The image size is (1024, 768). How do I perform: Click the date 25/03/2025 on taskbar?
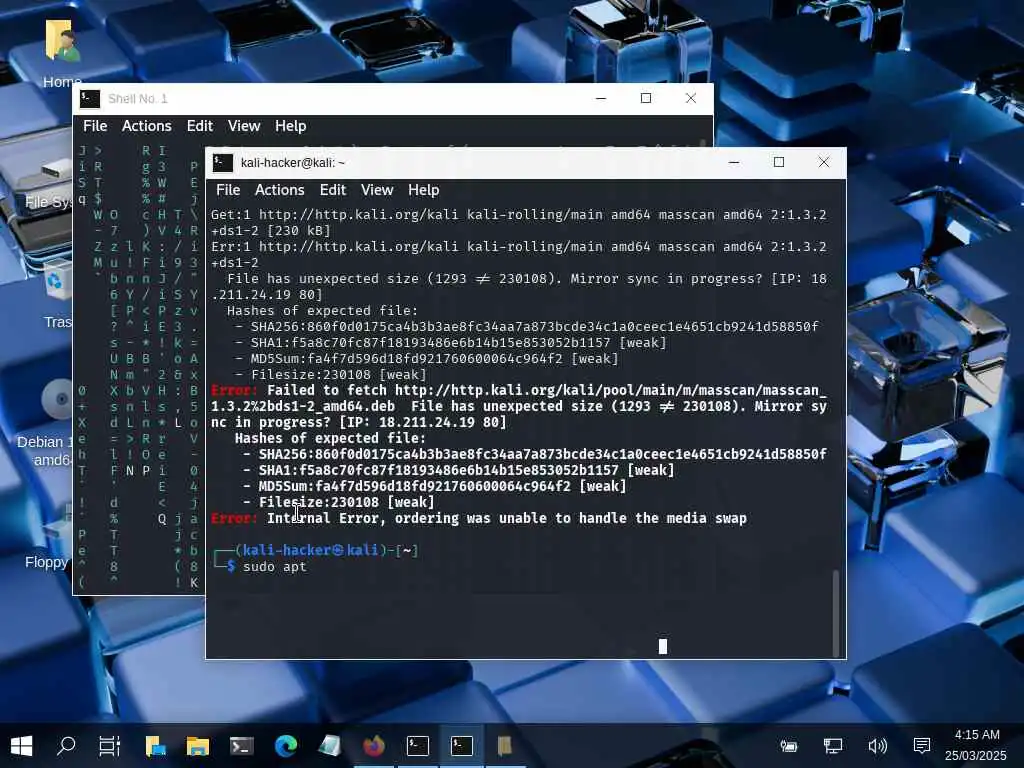tap(976, 756)
